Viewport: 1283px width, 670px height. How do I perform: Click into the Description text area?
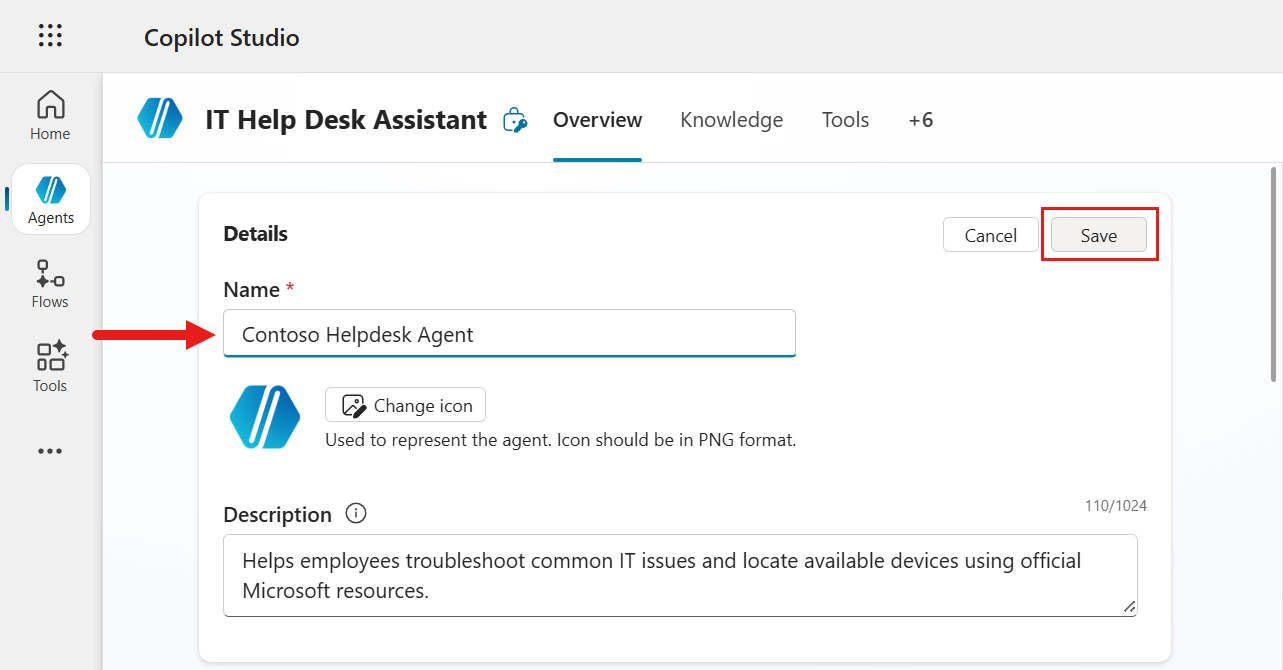[680, 575]
